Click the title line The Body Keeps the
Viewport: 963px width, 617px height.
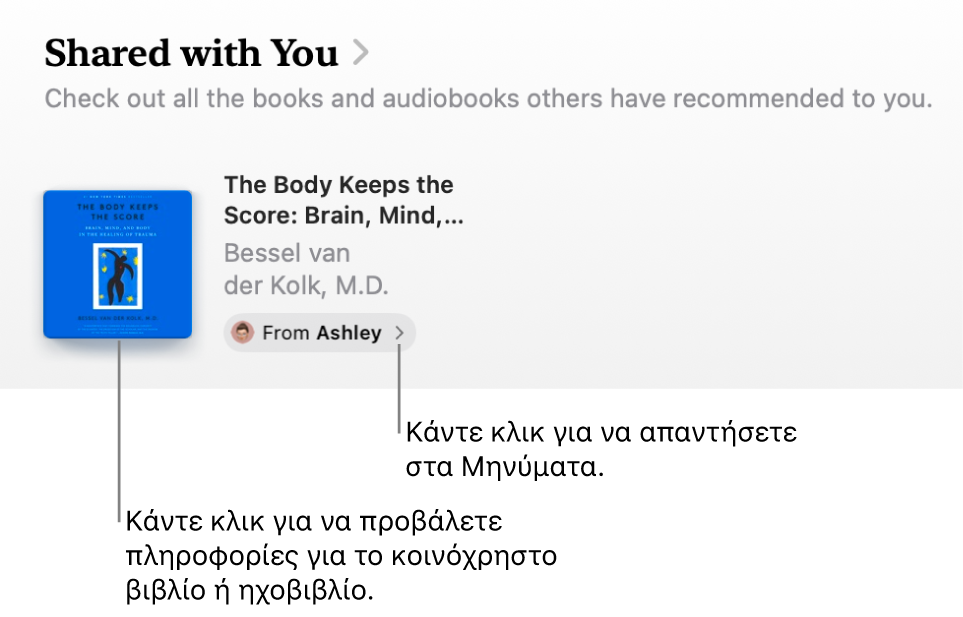click(x=338, y=185)
